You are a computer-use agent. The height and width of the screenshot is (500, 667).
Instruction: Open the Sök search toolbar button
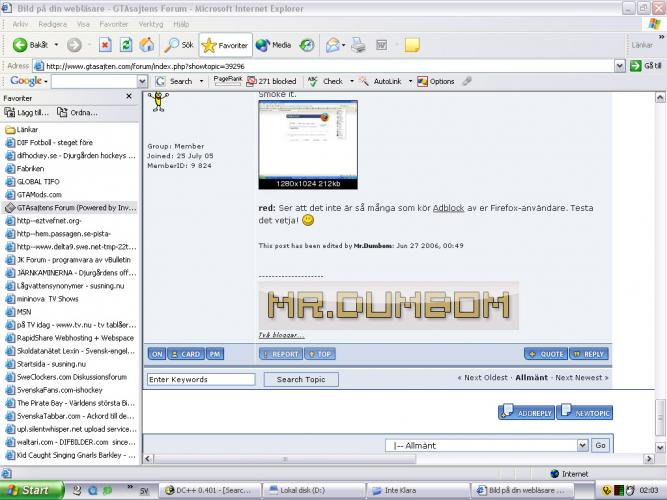pyautogui.click(x=180, y=45)
